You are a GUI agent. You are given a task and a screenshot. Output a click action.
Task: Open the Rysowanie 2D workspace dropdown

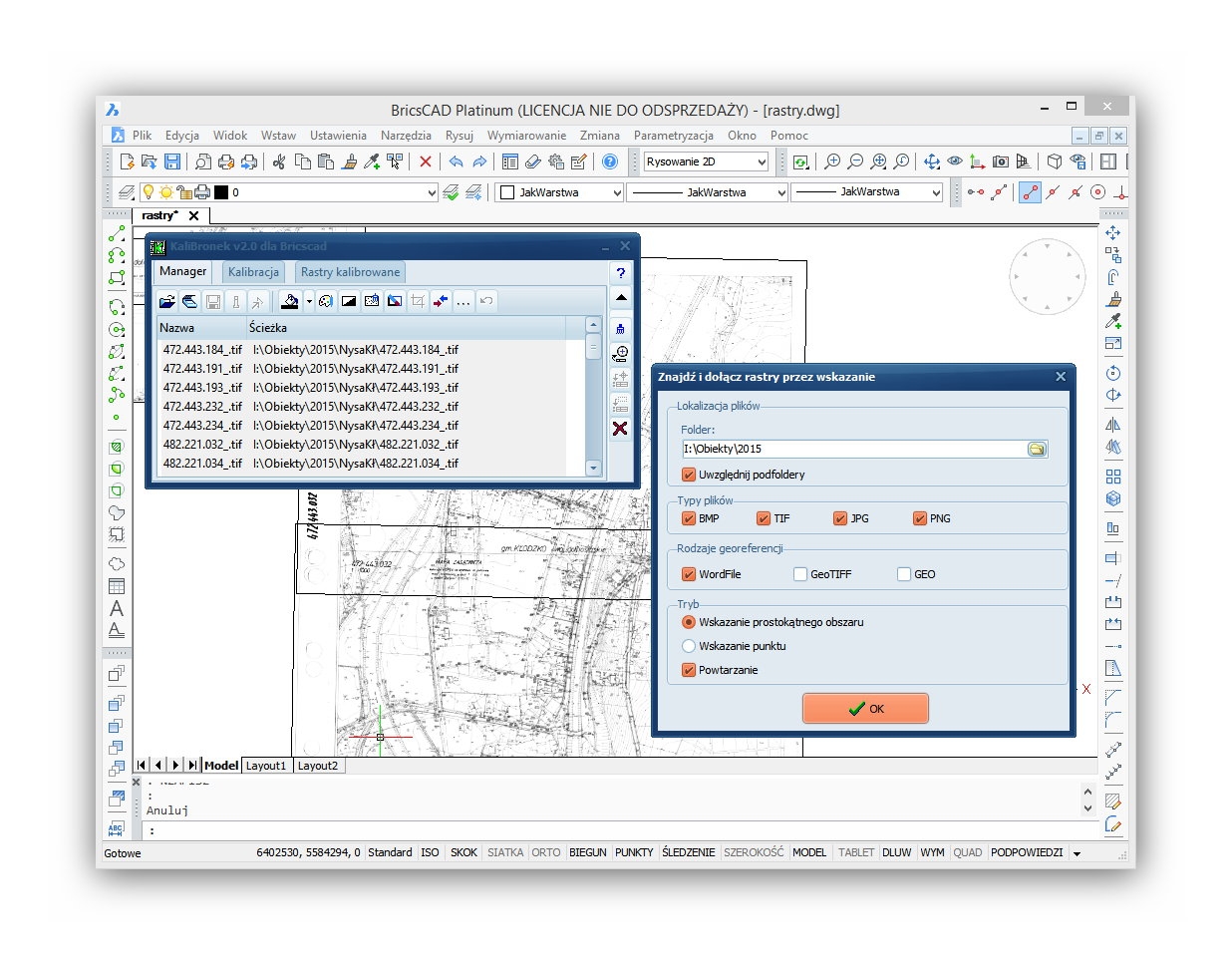point(762,161)
